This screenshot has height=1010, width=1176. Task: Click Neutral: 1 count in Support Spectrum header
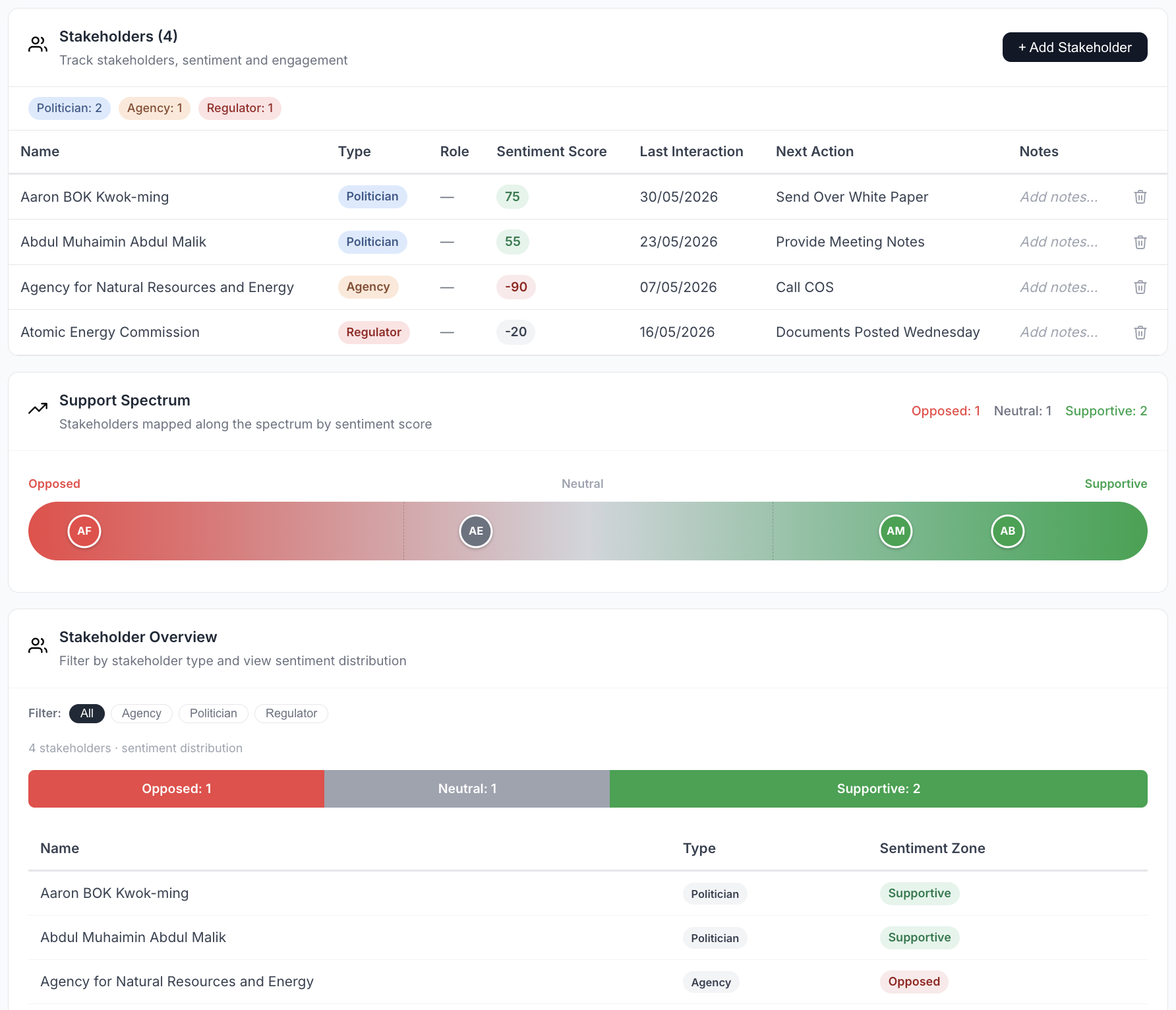coord(1023,411)
